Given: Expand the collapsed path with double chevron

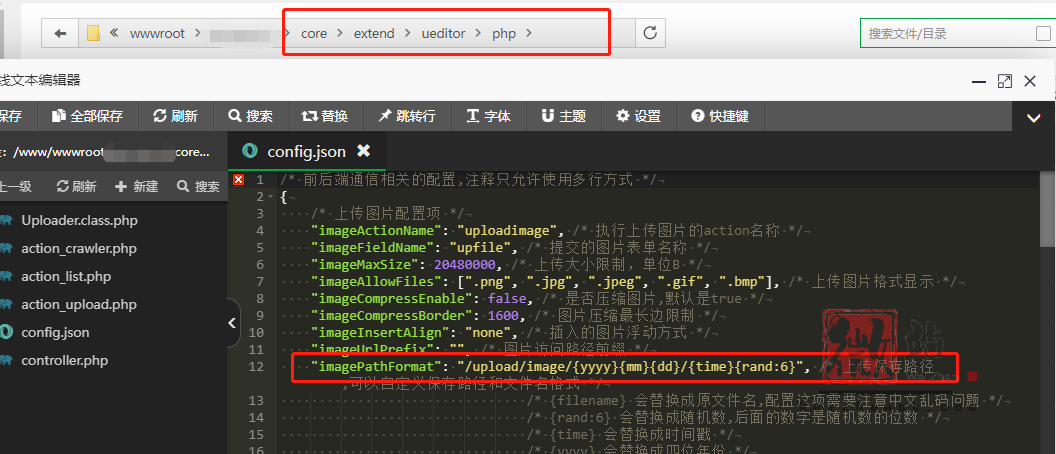Looking at the screenshot, I should coord(114,33).
